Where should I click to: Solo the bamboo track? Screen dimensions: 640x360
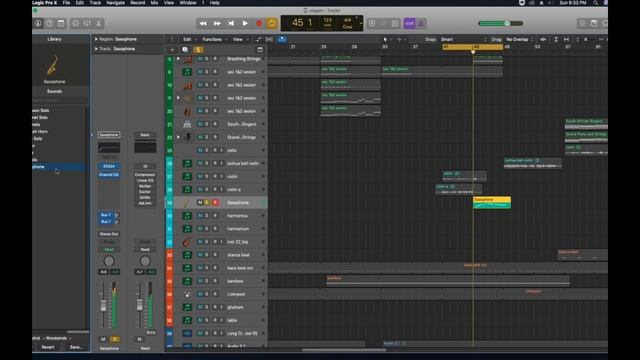(x=207, y=281)
